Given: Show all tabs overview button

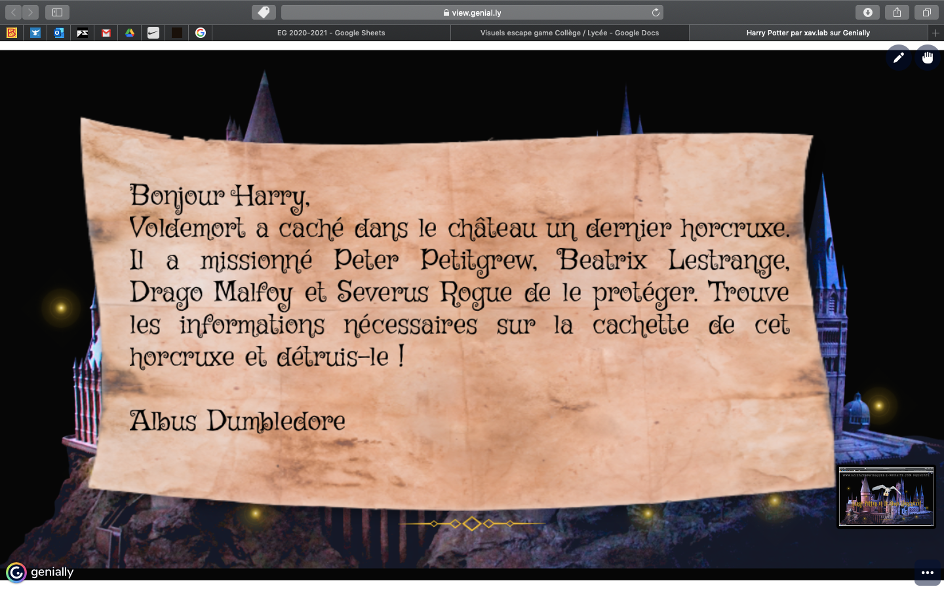Looking at the screenshot, I should [x=926, y=12].
